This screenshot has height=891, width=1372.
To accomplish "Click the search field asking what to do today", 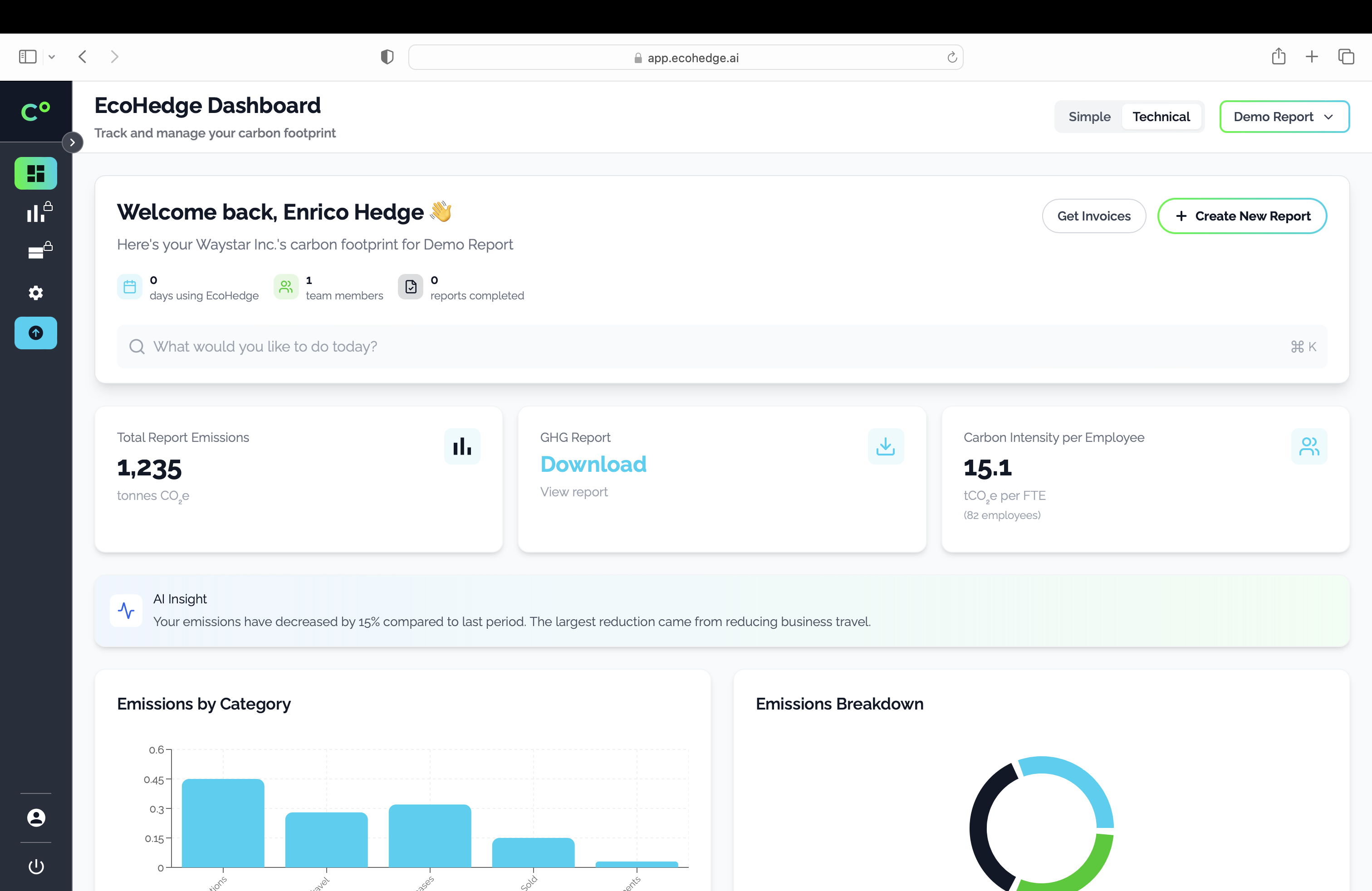I will coord(721,346).
